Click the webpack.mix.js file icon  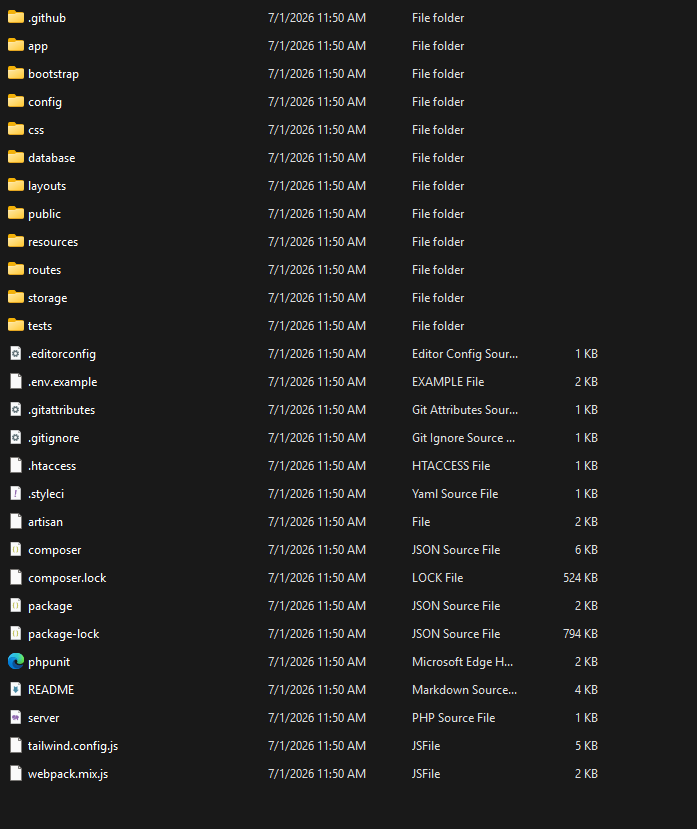[16, 773]
